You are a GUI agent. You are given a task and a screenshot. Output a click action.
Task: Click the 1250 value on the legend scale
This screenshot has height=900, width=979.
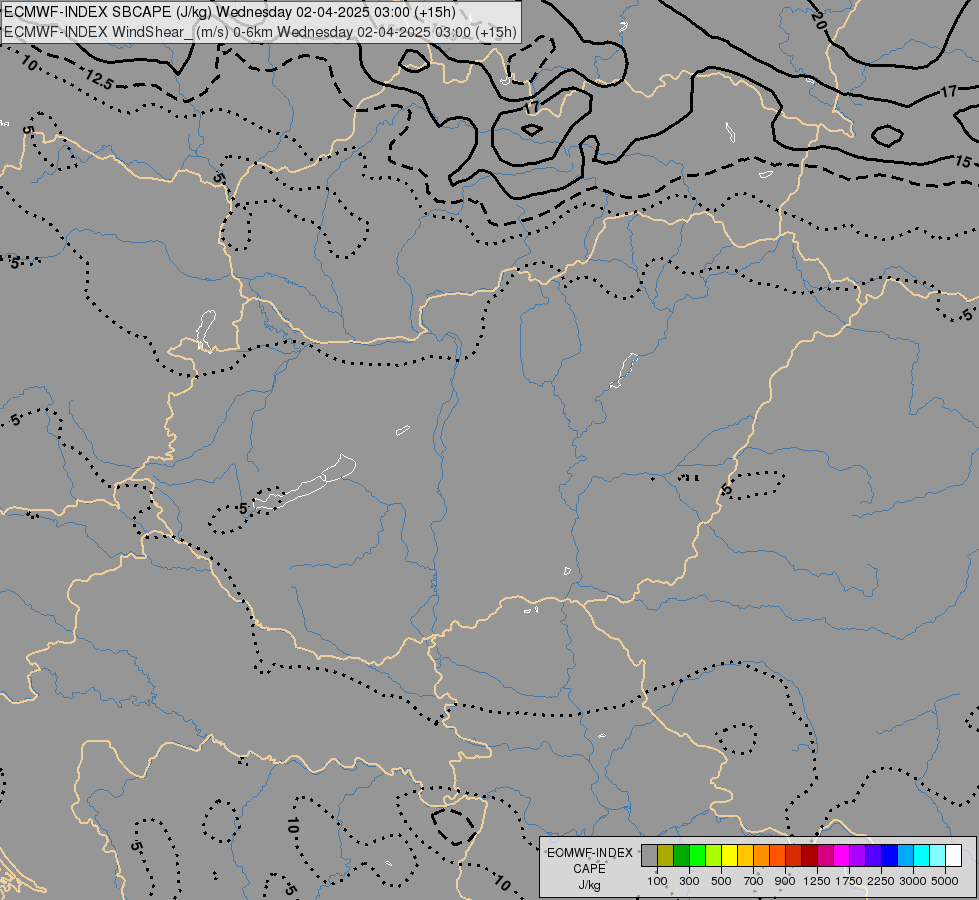(x=817, y=881)
